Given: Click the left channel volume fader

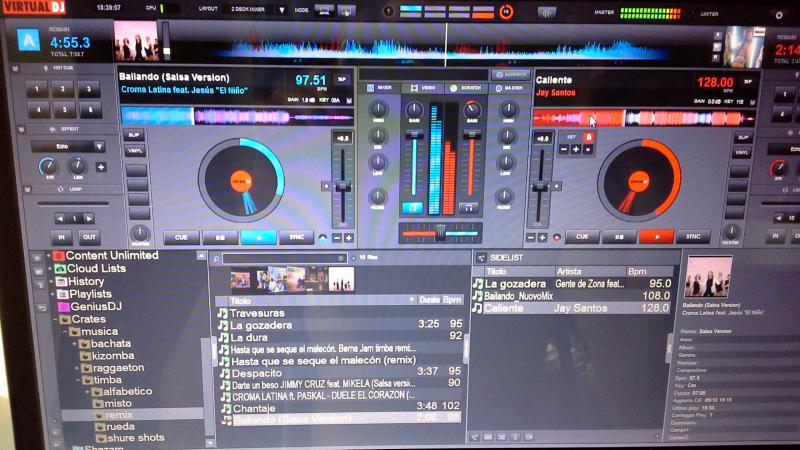Looking at the screenshot, I should coord(414,135).
